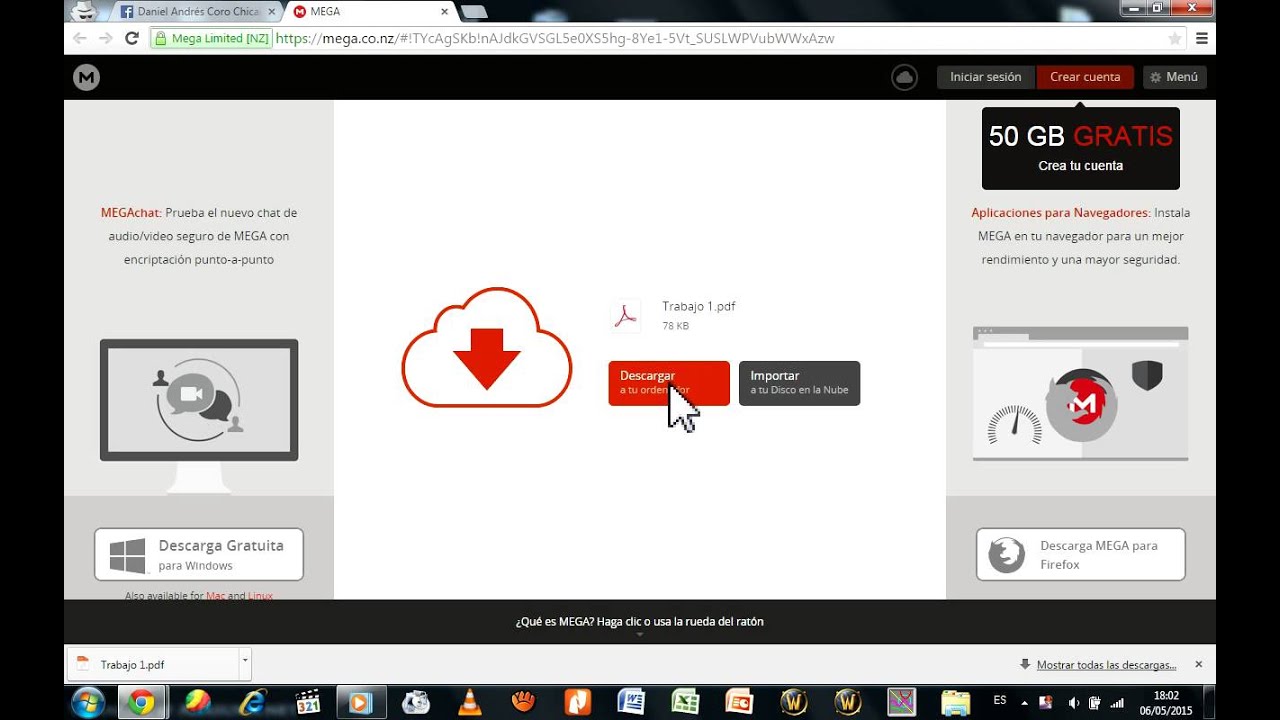The height and width of the screenshot is (720, 1280).
Task: Click Mostrar todas las descargas link
Action: pyautogui.click(x=1106, y=665)
